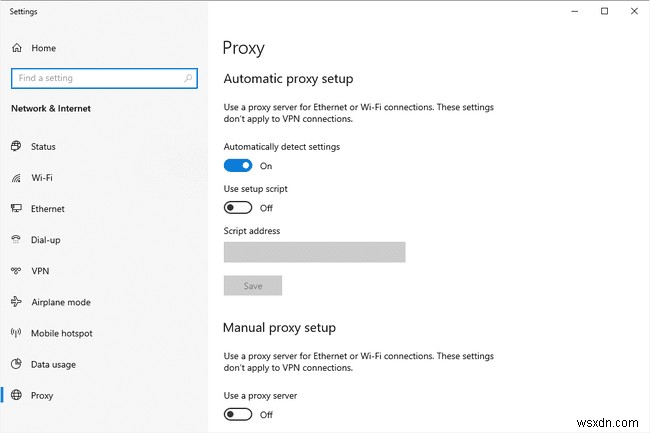Screen dimensions: 650x433
Task: Click the Mobile hotspot icon
Action: (16, 333)
